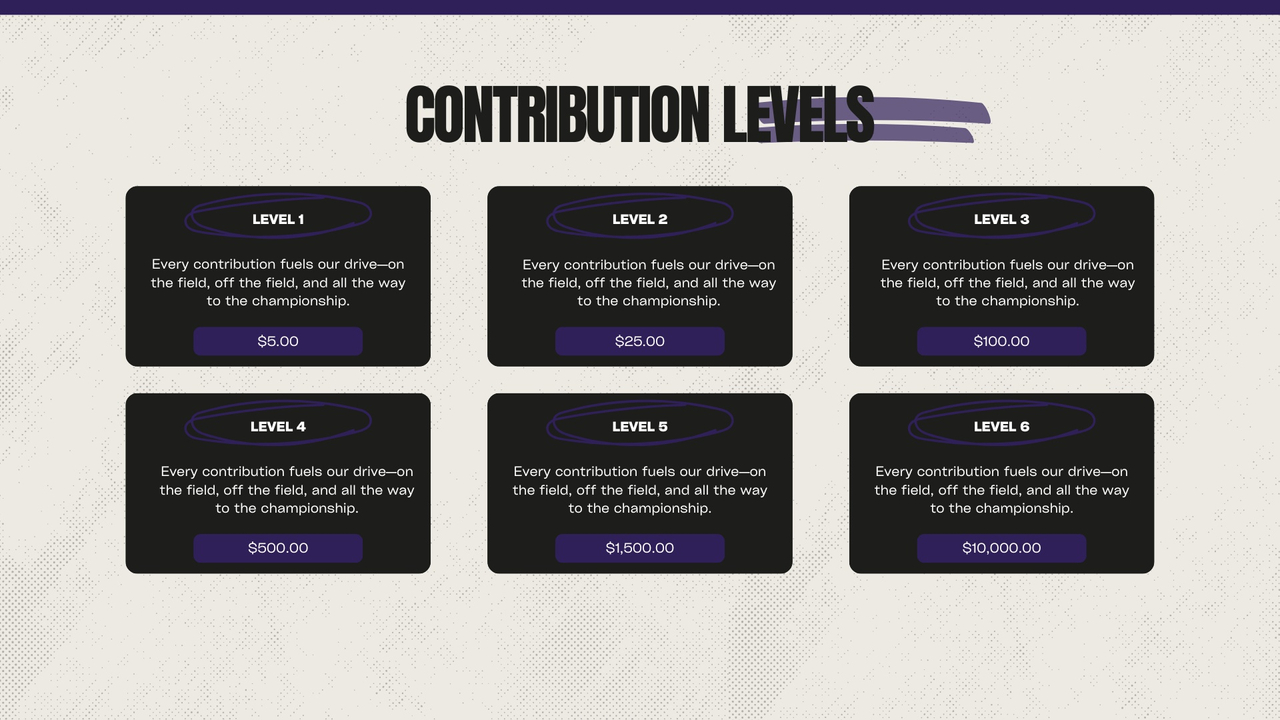The image size is (1280, 720).
Task: Select the Contribution Levels heading
Action: (640, 114)
